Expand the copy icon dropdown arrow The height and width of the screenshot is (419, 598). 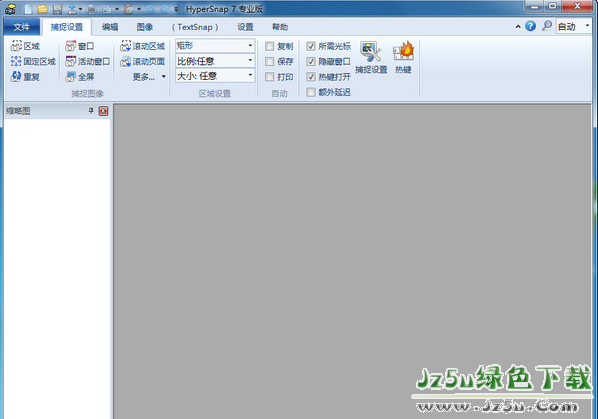117,9
